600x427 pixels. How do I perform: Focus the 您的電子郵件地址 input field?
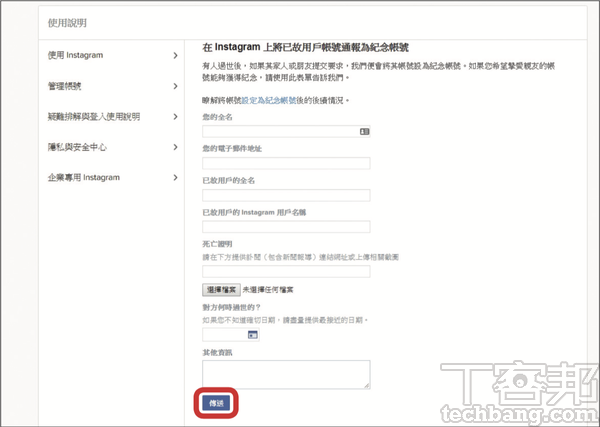pos(286,163)
